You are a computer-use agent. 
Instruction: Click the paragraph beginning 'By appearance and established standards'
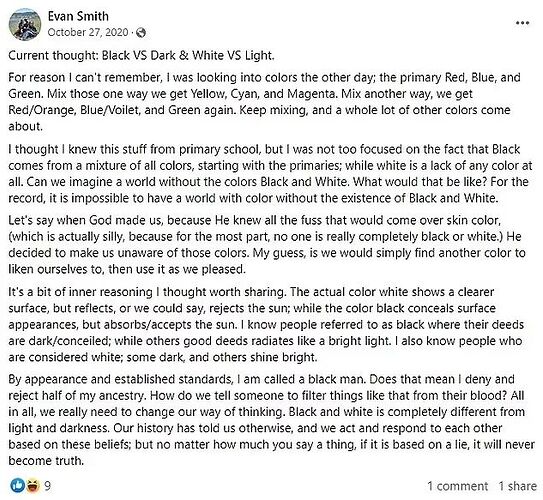(272, 420)
